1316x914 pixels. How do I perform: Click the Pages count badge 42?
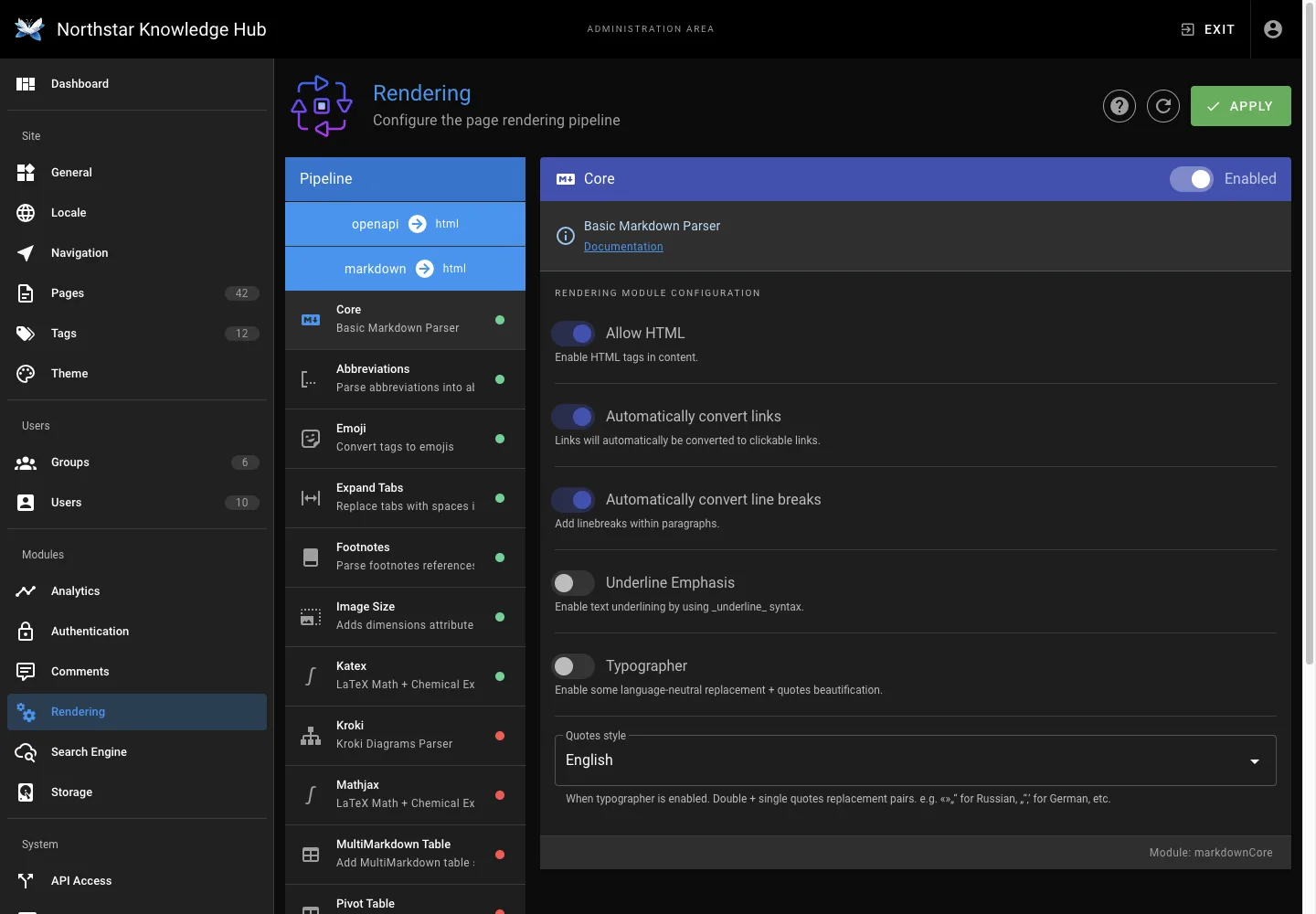[x=242, y=293]
